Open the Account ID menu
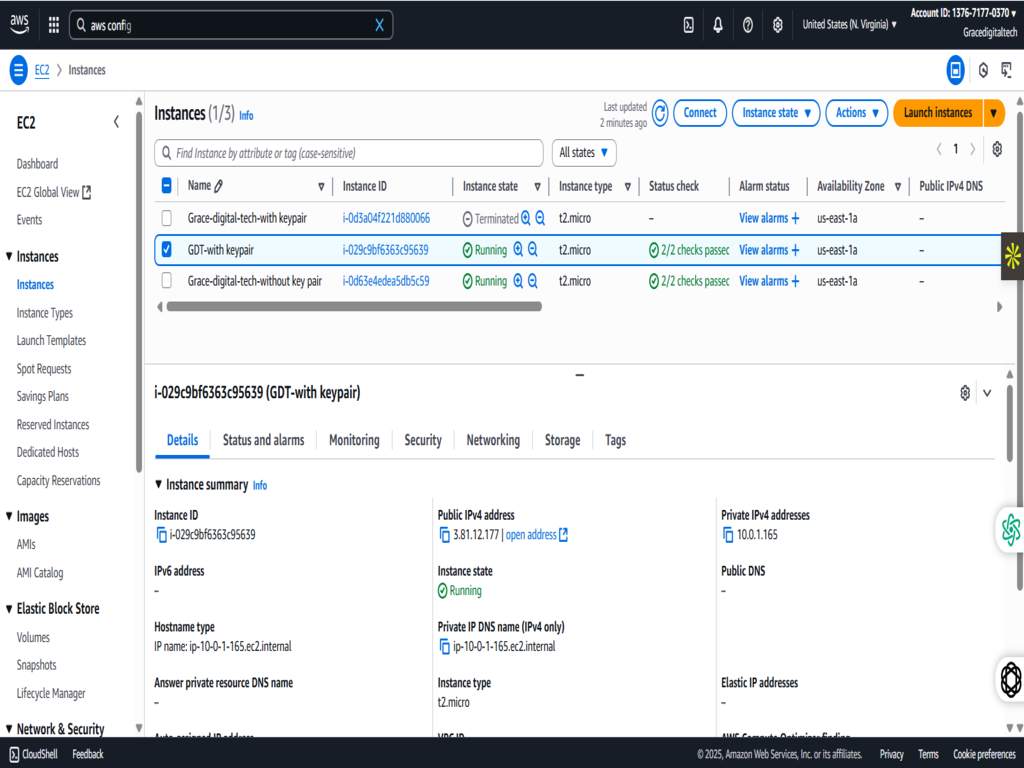1024x768 pixels. [963, 13]
